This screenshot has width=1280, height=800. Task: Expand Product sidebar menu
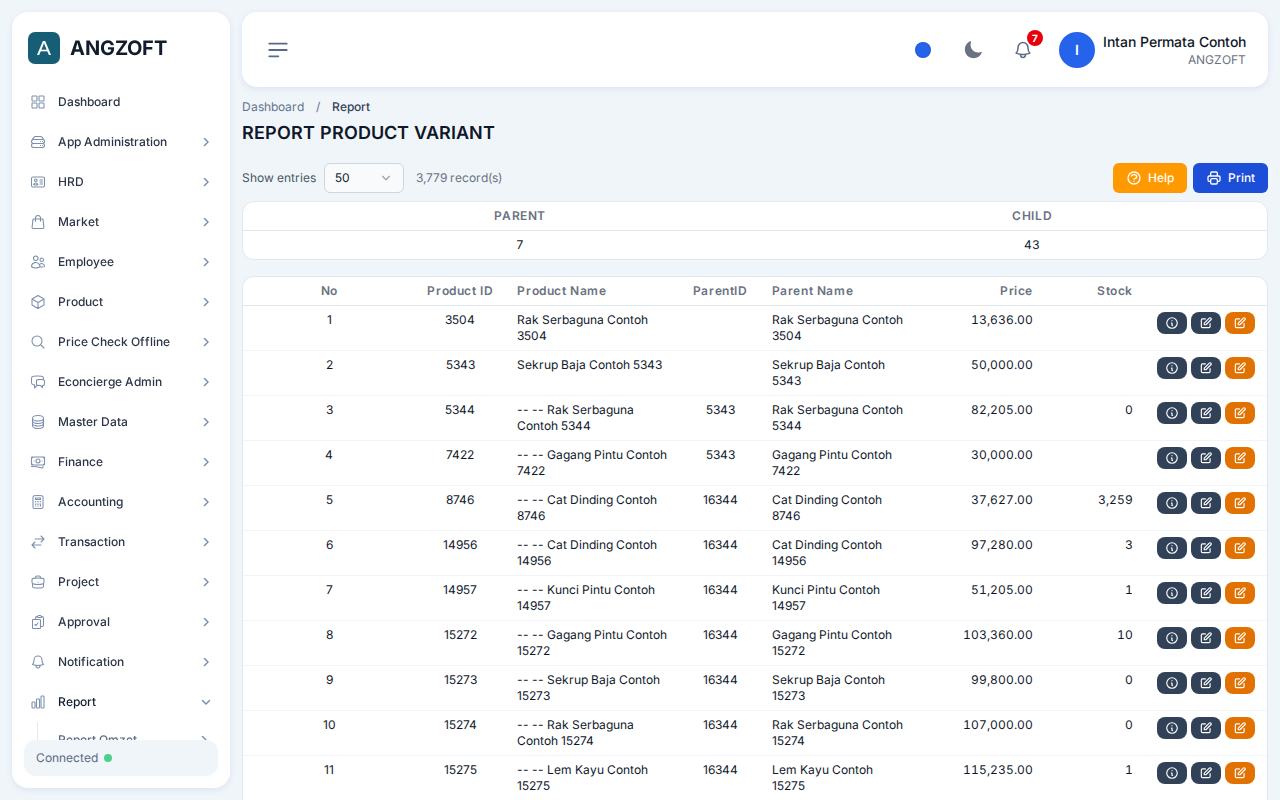(121, 302)
